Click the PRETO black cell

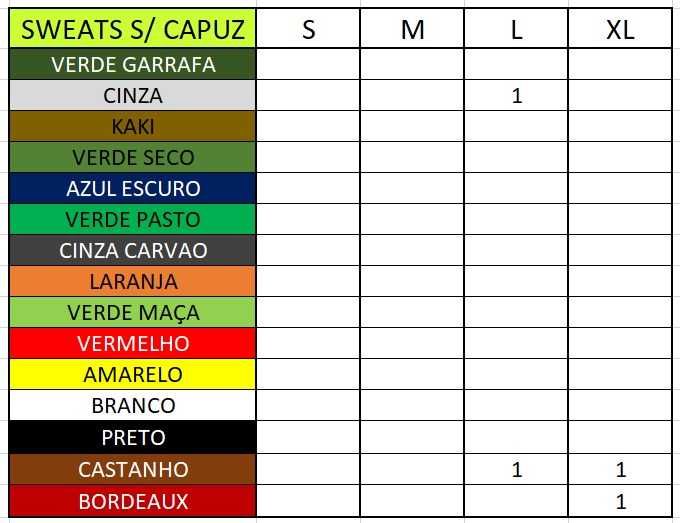pyautogui.click(x=133, y=437)
